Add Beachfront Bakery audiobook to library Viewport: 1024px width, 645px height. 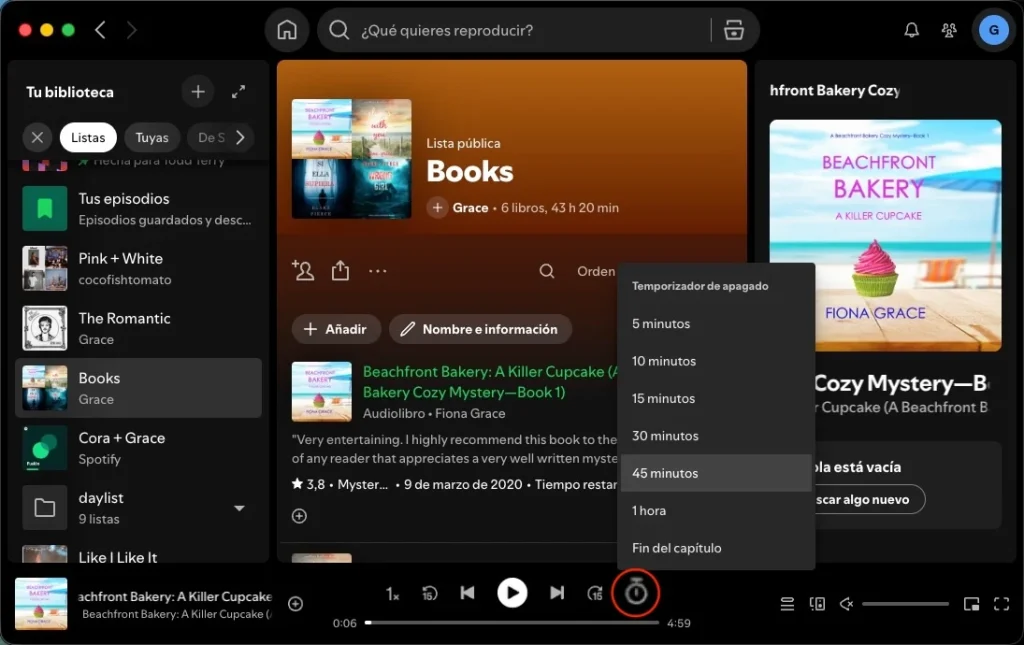pos(299,516)
